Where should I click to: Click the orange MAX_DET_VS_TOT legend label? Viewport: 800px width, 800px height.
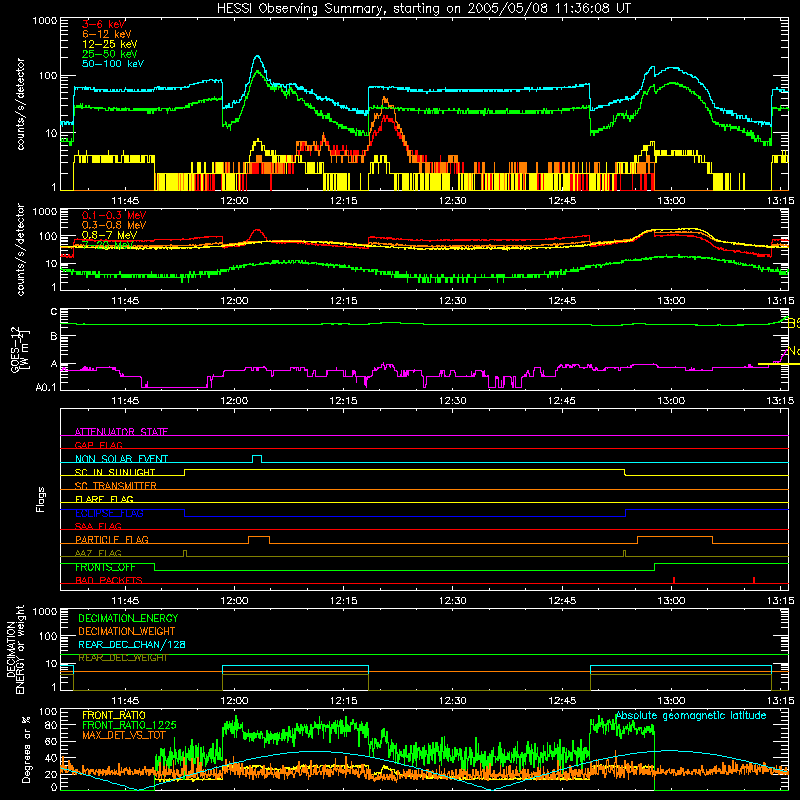tap(124, 735)
